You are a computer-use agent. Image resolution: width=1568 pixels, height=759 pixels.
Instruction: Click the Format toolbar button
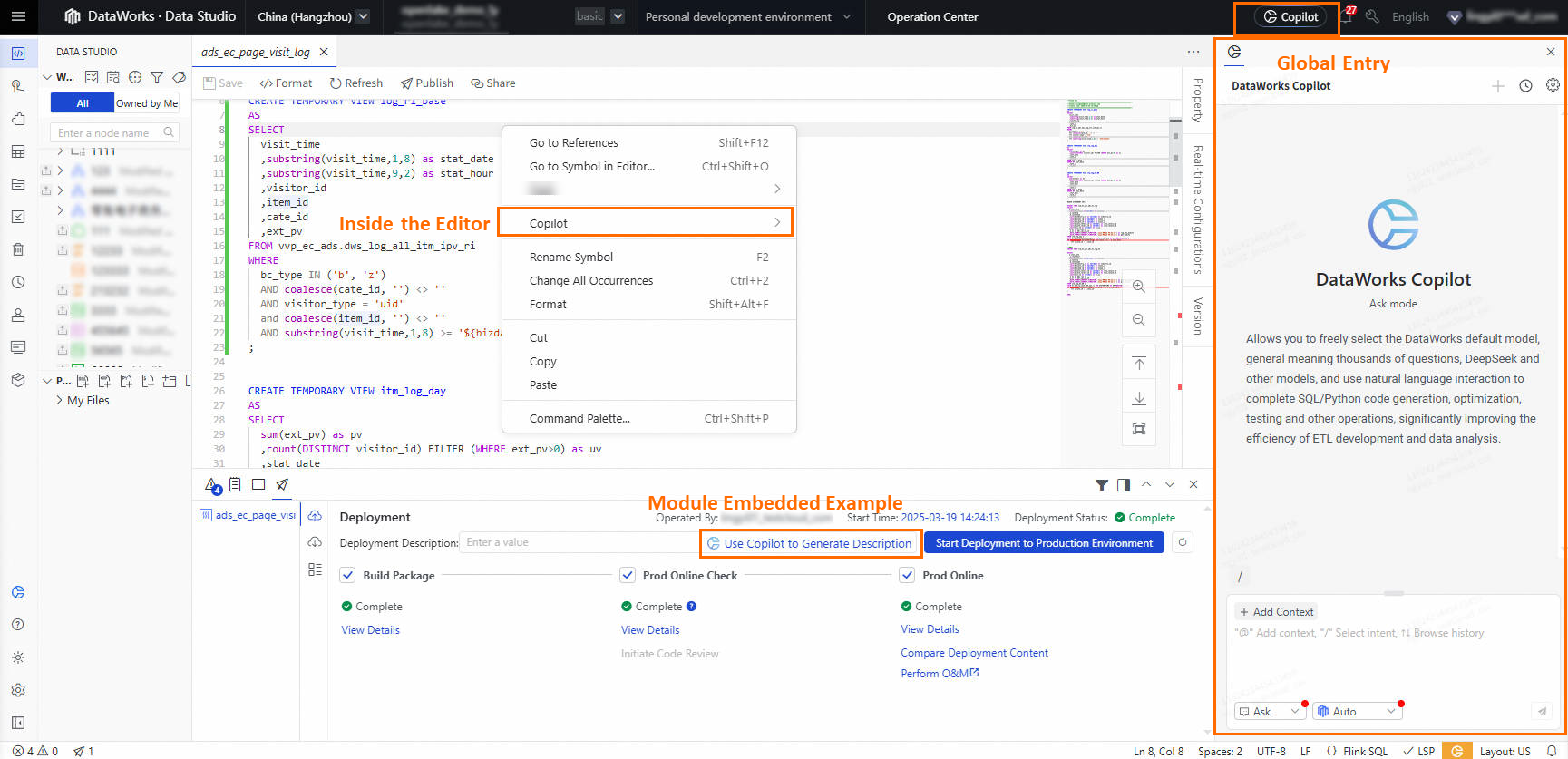pos(286,83)
